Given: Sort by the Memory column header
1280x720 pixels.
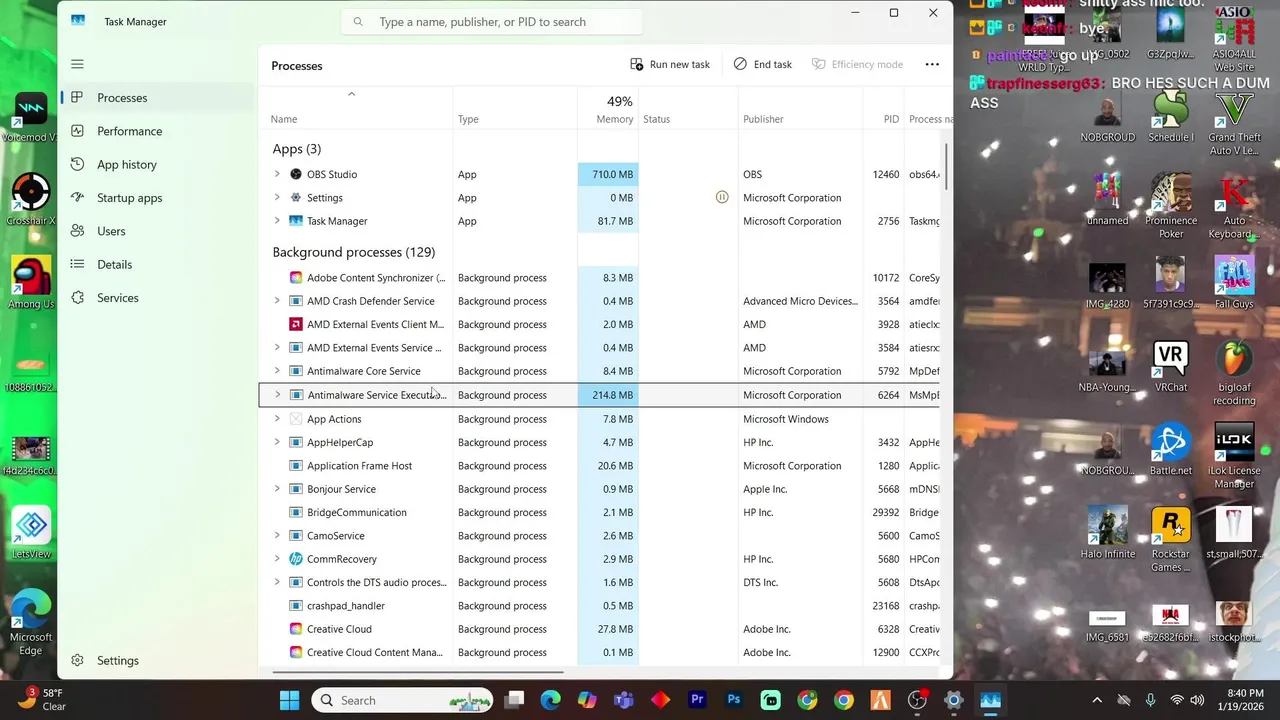Looking at the screenshot, I should [x=608, y=109].
